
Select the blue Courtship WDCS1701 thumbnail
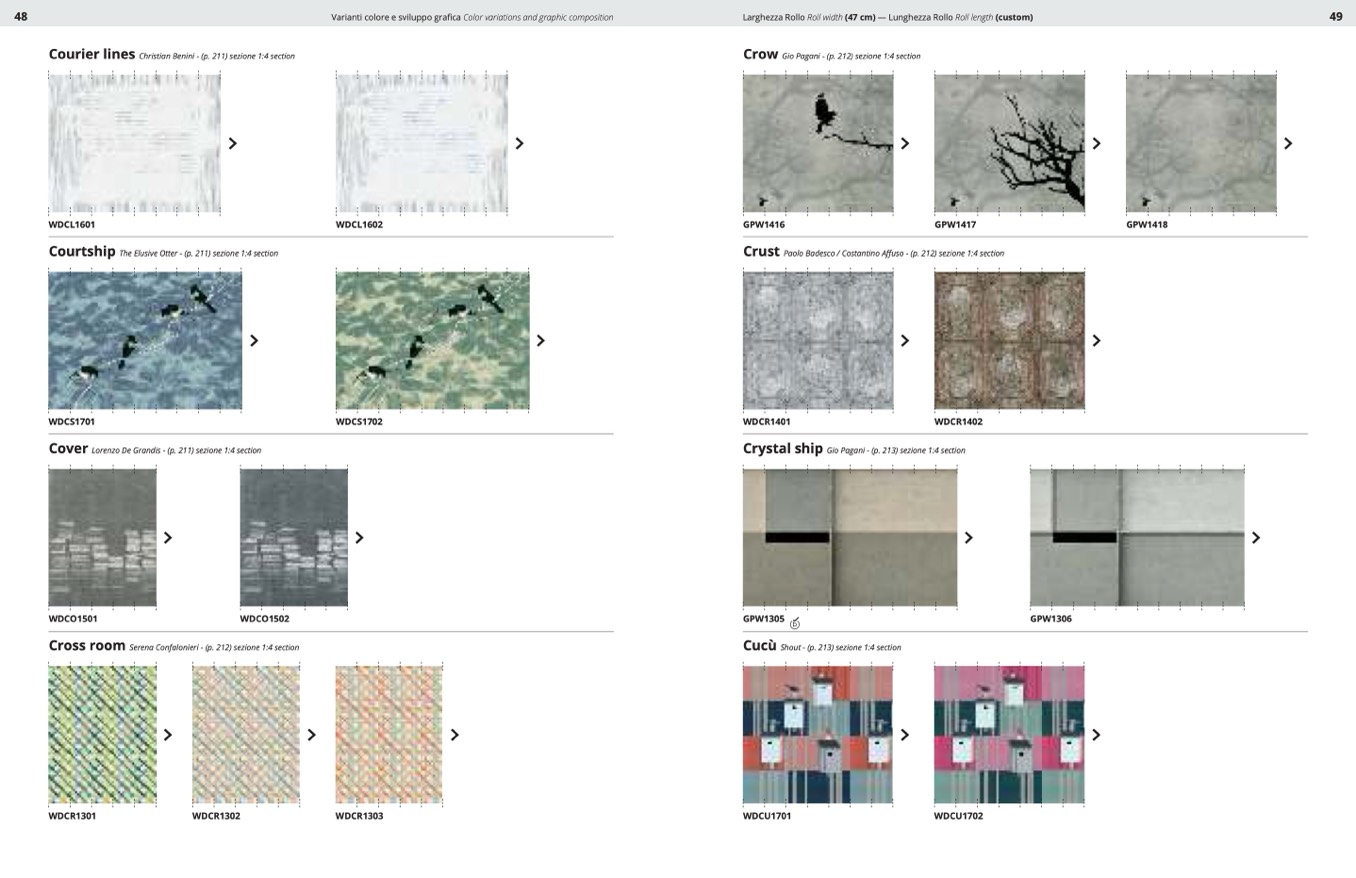click(145, 340)
